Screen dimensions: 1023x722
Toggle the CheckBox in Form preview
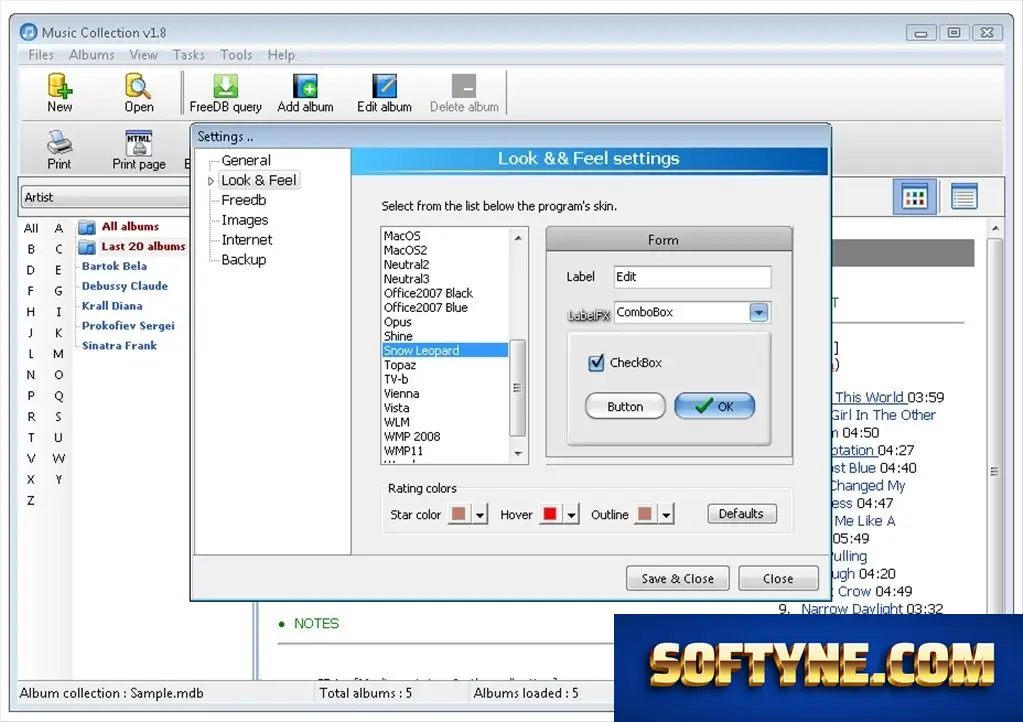596,363
